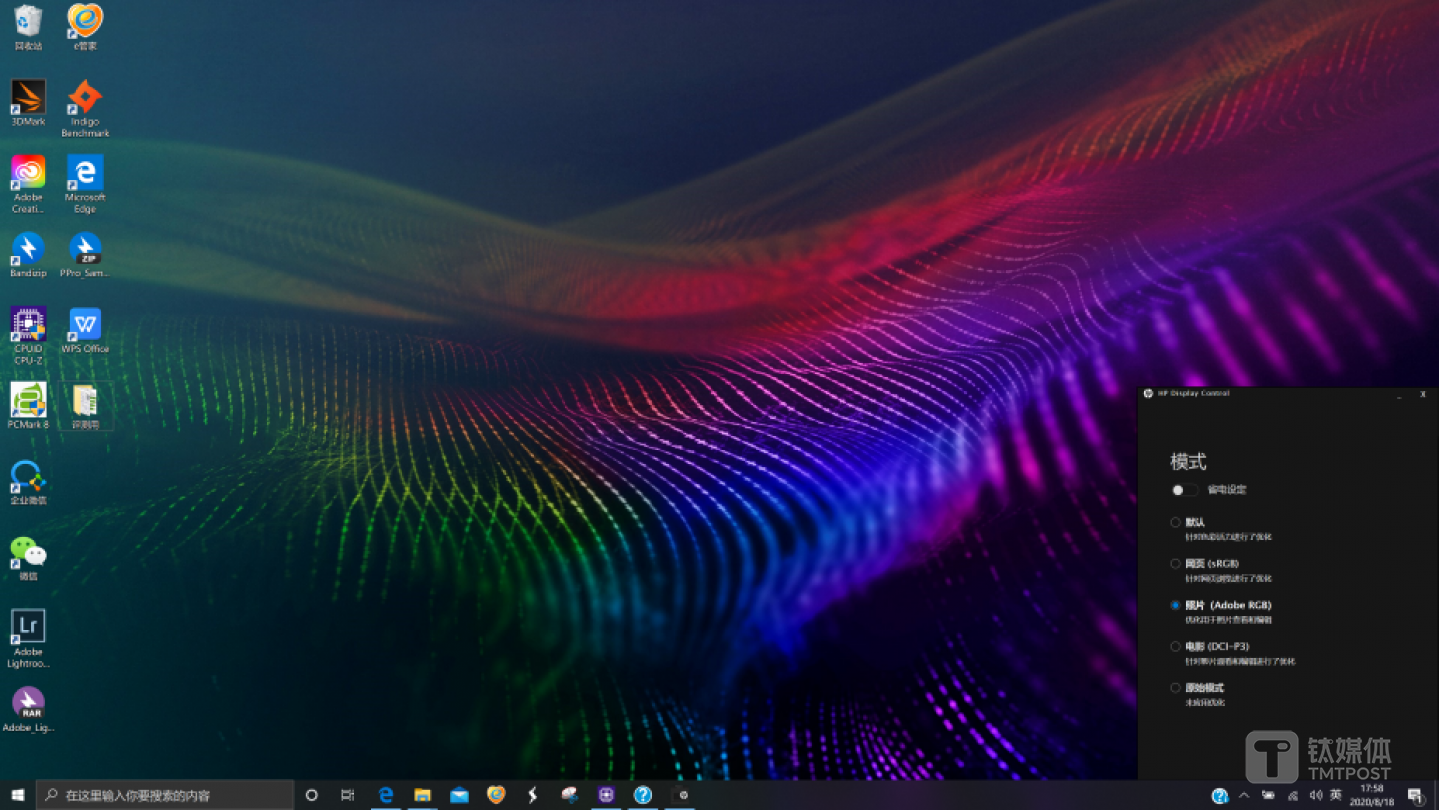This screenshot has height=810, width=1439.
Task: Select the 默认 display mode
Action: click(1175, 522)
